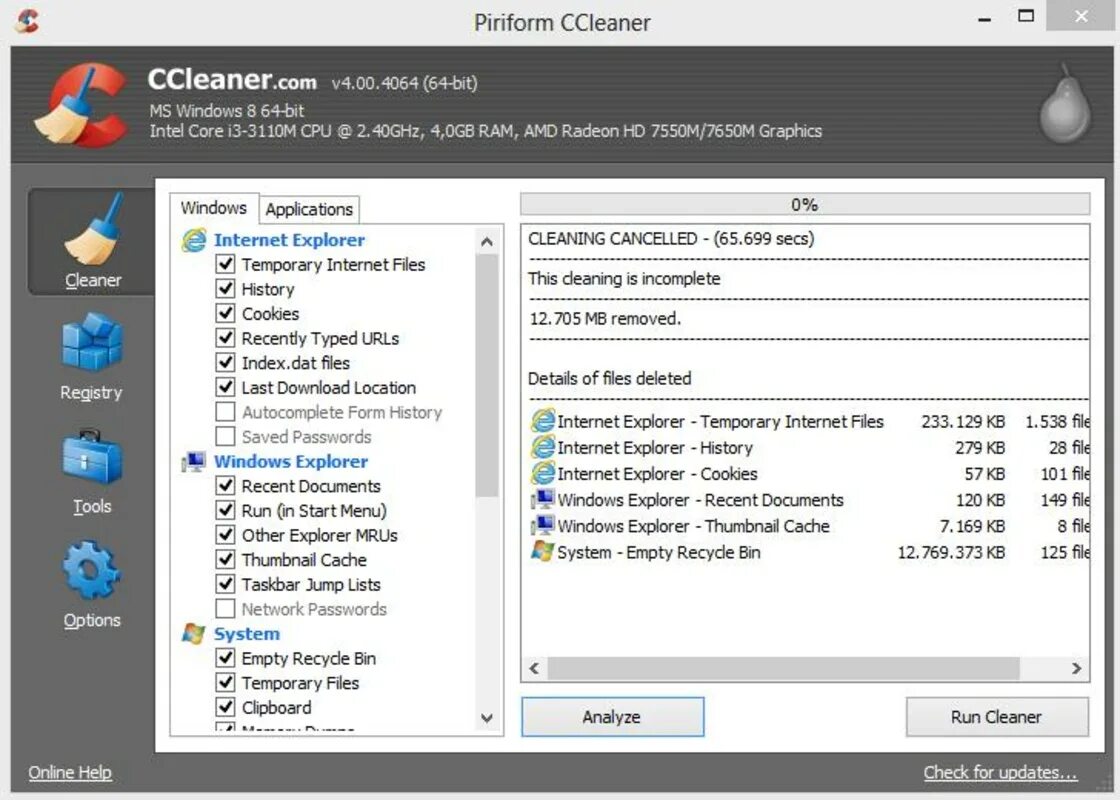Enable Network Passwords checkbox
This screenshot has width=1120, height=800.
[x=225, y=609]
